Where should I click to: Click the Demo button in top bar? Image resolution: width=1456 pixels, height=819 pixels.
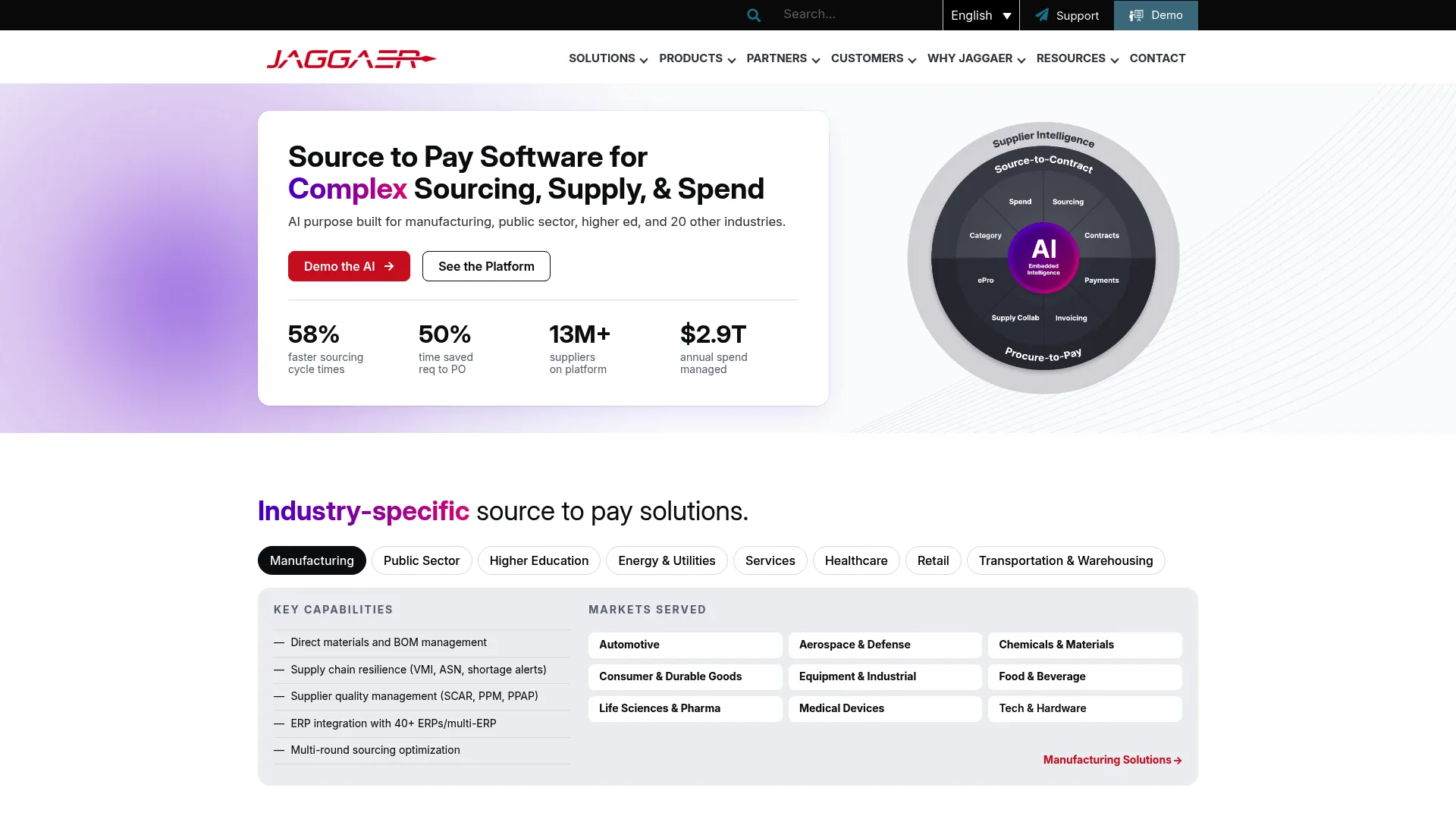[1156, 15]
